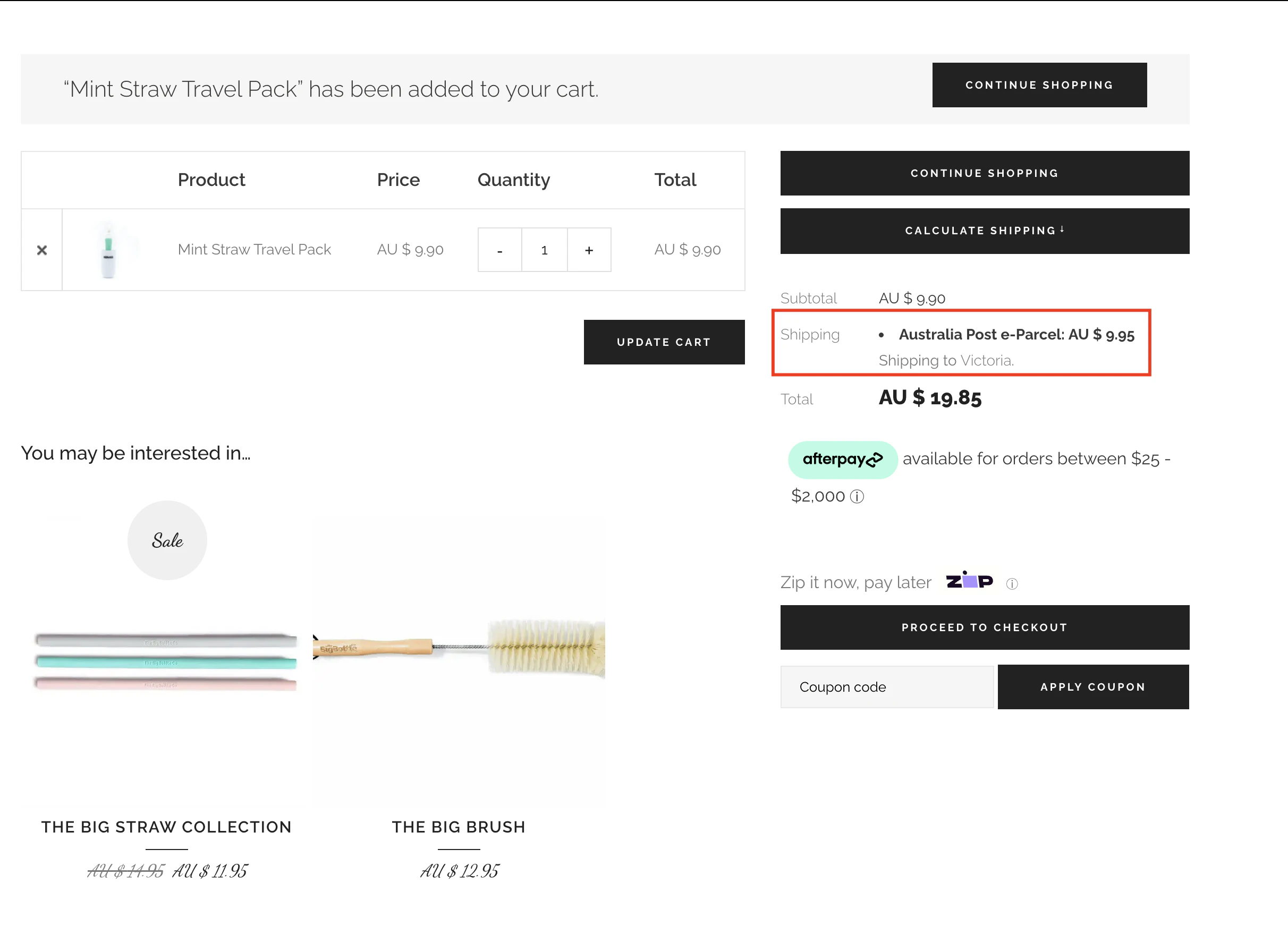
Task: Click the quantity field showing 1
Action: (544, 250)
